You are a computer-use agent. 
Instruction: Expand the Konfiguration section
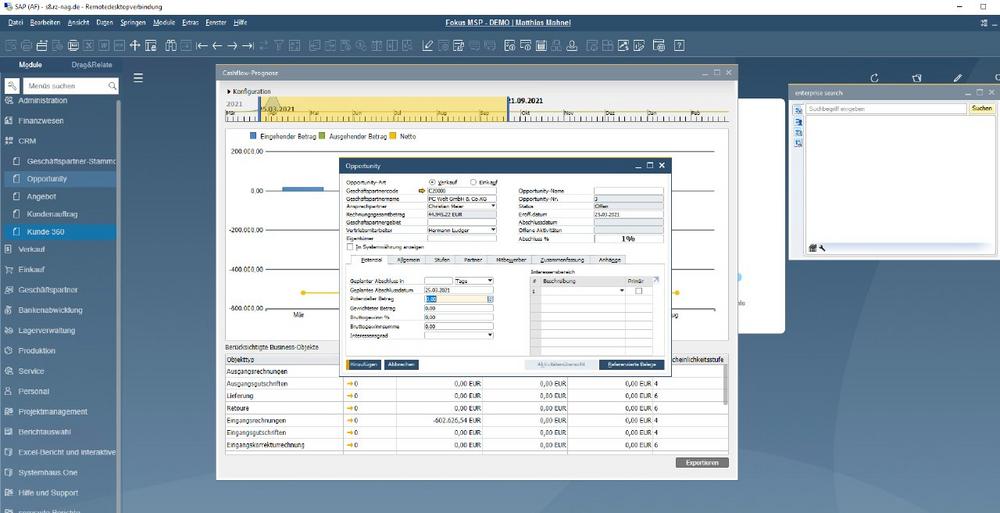point(249,92)
